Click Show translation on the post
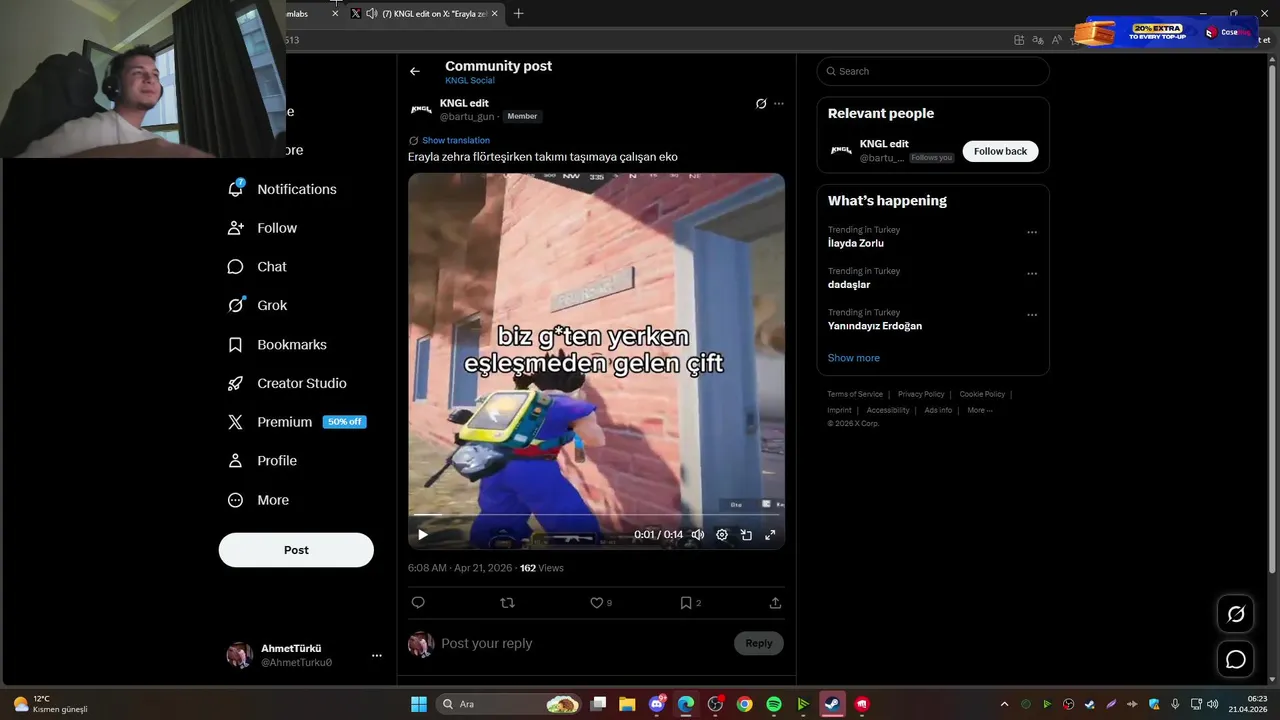1280x720 pixels. 456,141
